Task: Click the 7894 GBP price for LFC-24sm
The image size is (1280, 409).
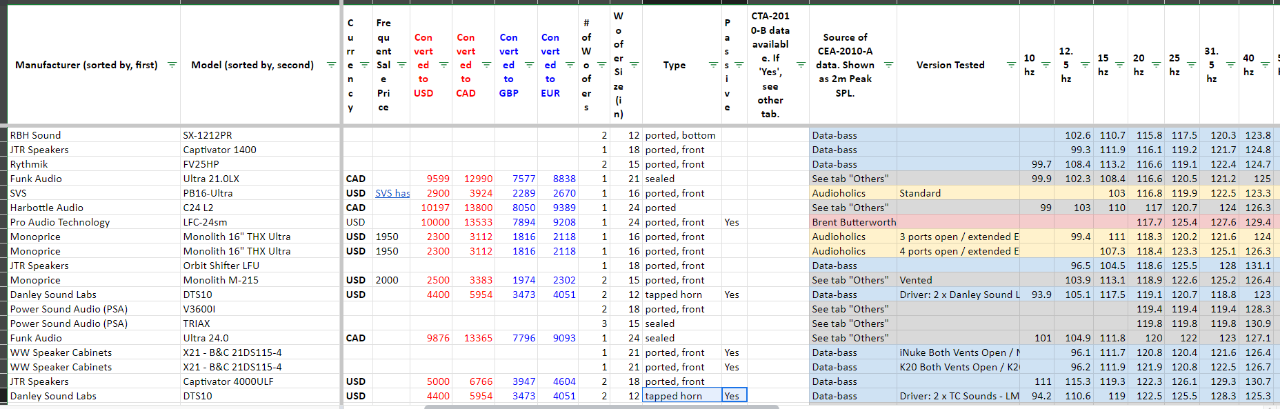Action: 514,222
